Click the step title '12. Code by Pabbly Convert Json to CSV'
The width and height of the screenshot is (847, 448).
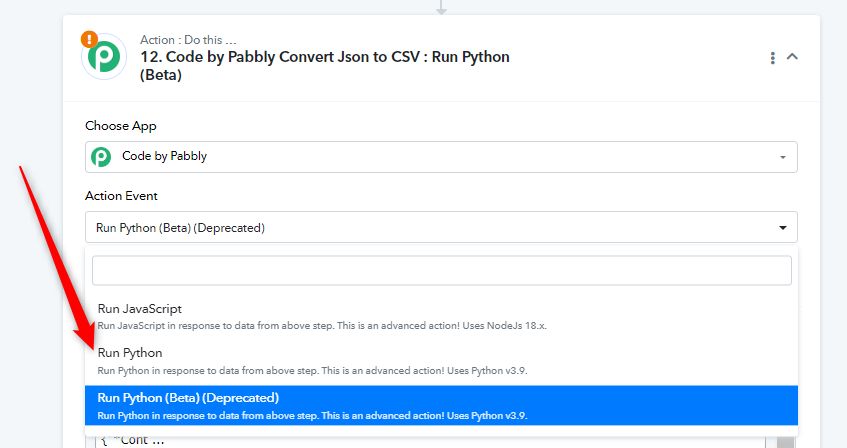pos(325,65)
